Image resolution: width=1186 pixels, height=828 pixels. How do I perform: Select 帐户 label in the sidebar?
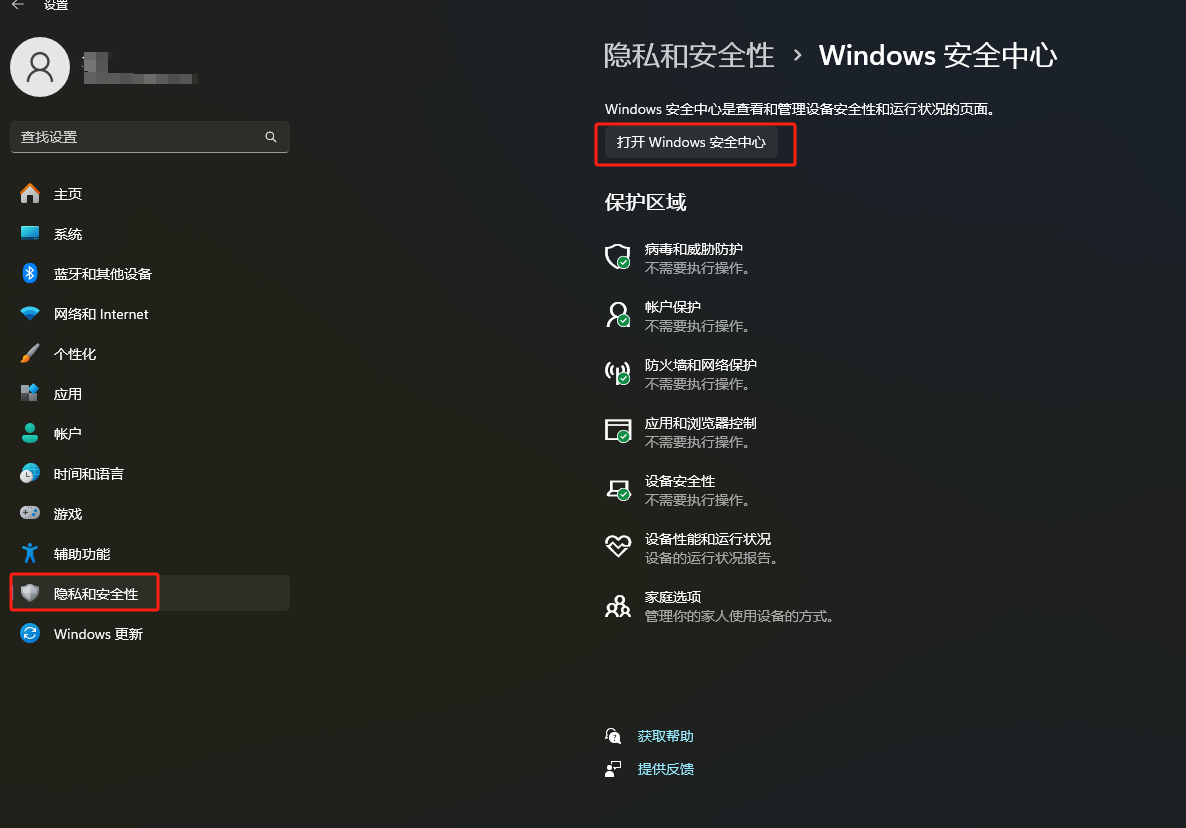[67, 434]
